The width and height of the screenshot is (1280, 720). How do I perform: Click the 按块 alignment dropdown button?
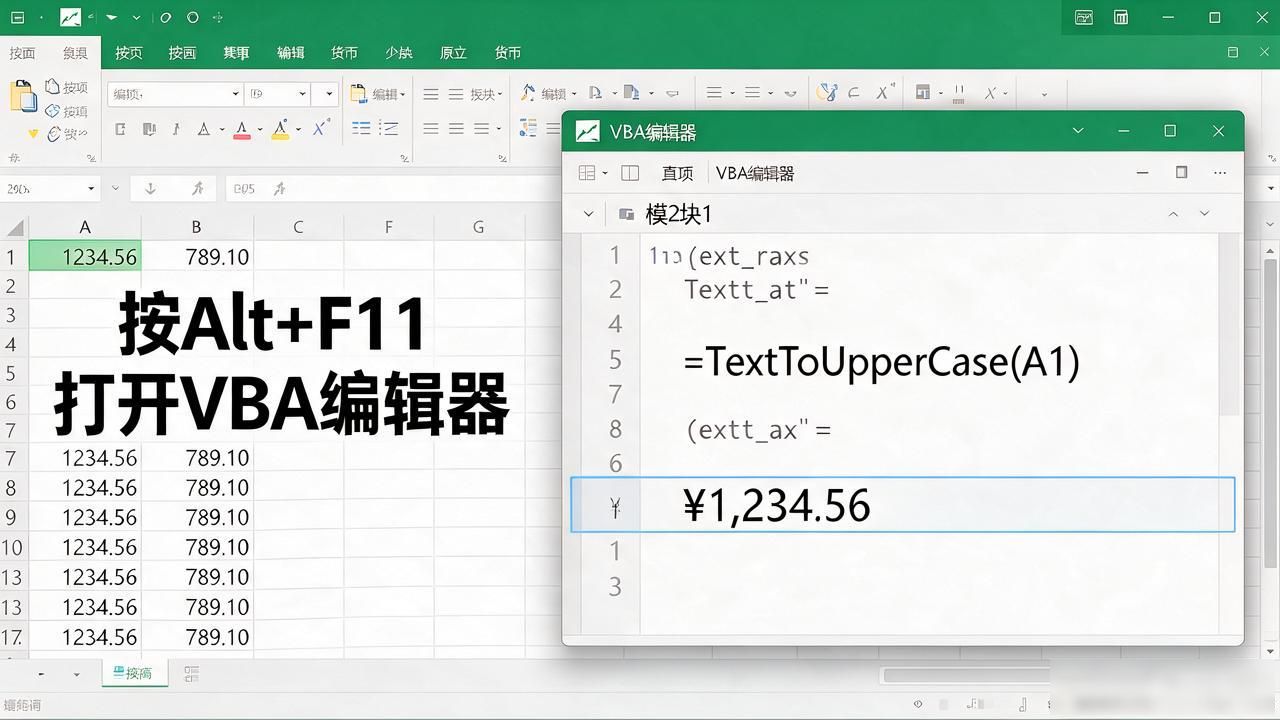(x=486, y=94)
